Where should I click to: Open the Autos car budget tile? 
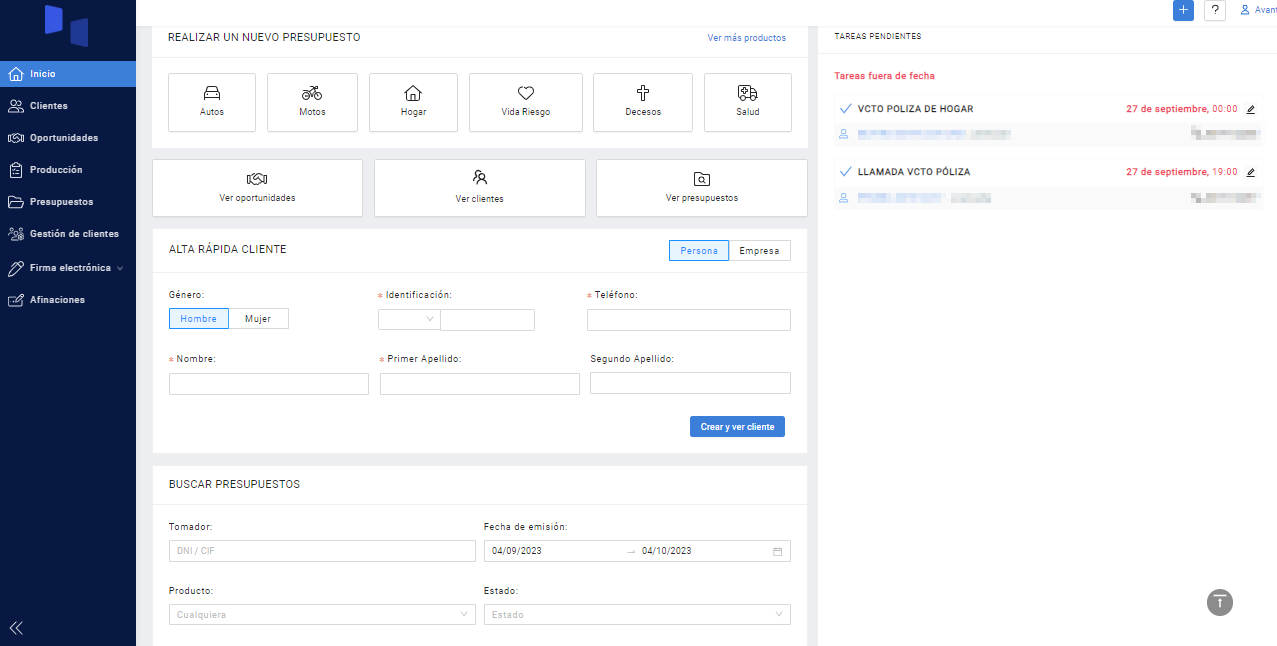point(212,102)
